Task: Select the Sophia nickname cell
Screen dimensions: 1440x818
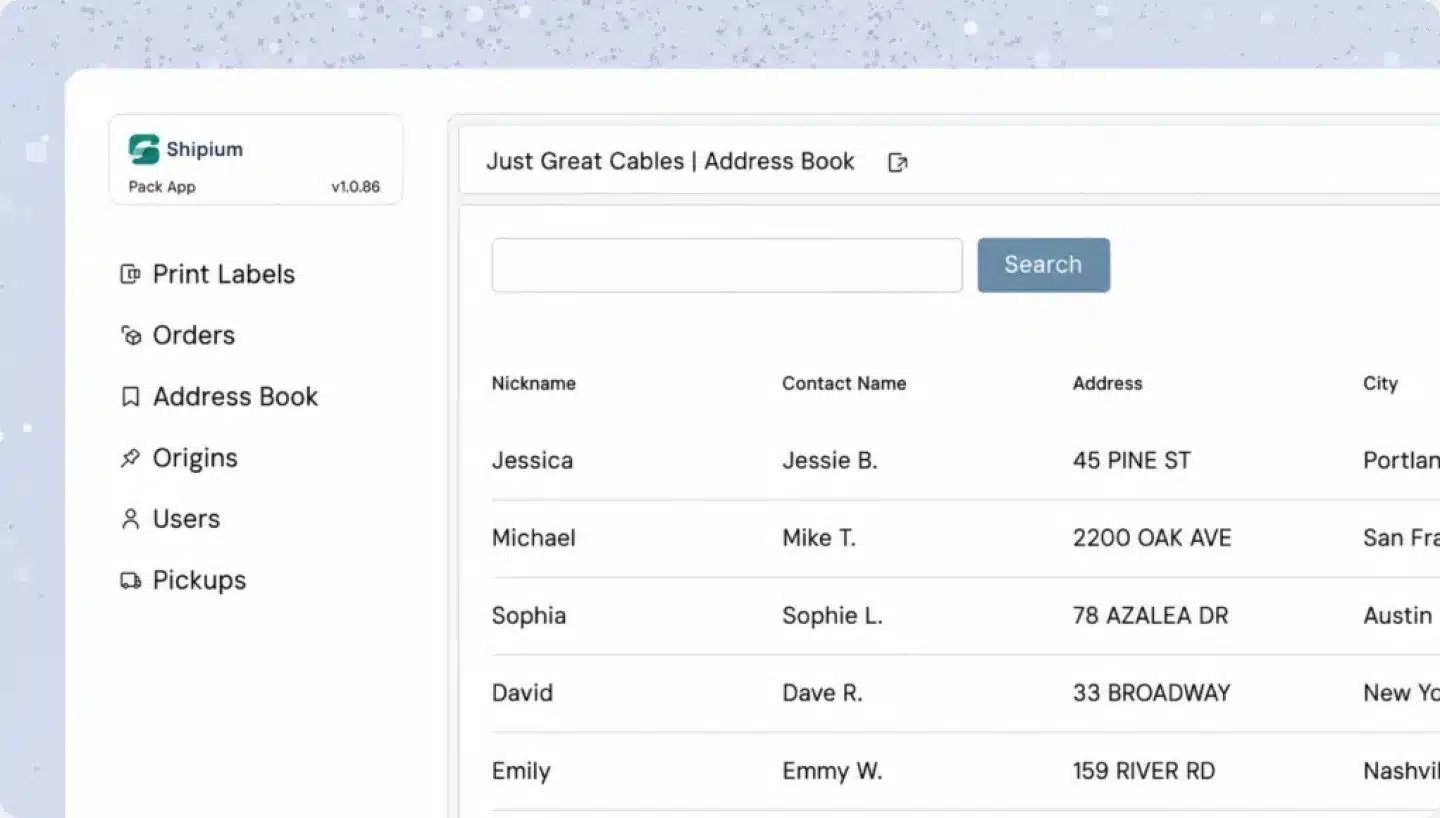Action: 529,615
